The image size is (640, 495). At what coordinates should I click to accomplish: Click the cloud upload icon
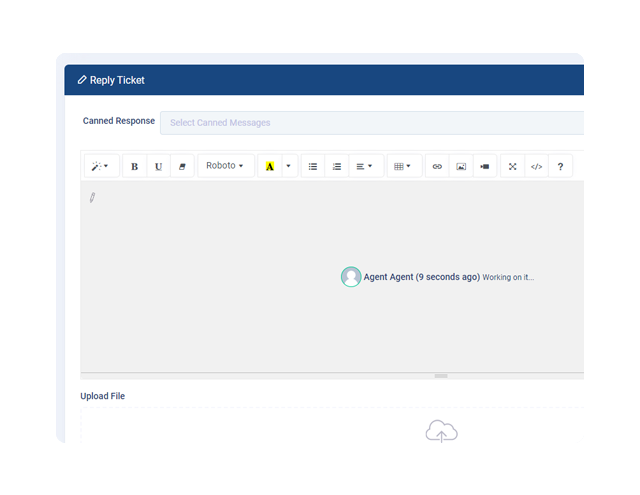click(x=441, y=431)
